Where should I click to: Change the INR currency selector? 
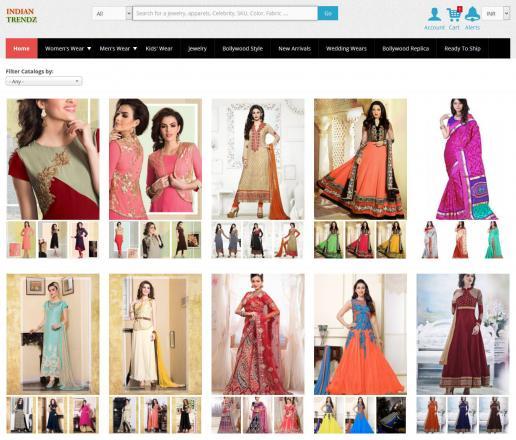coord(497,14)
